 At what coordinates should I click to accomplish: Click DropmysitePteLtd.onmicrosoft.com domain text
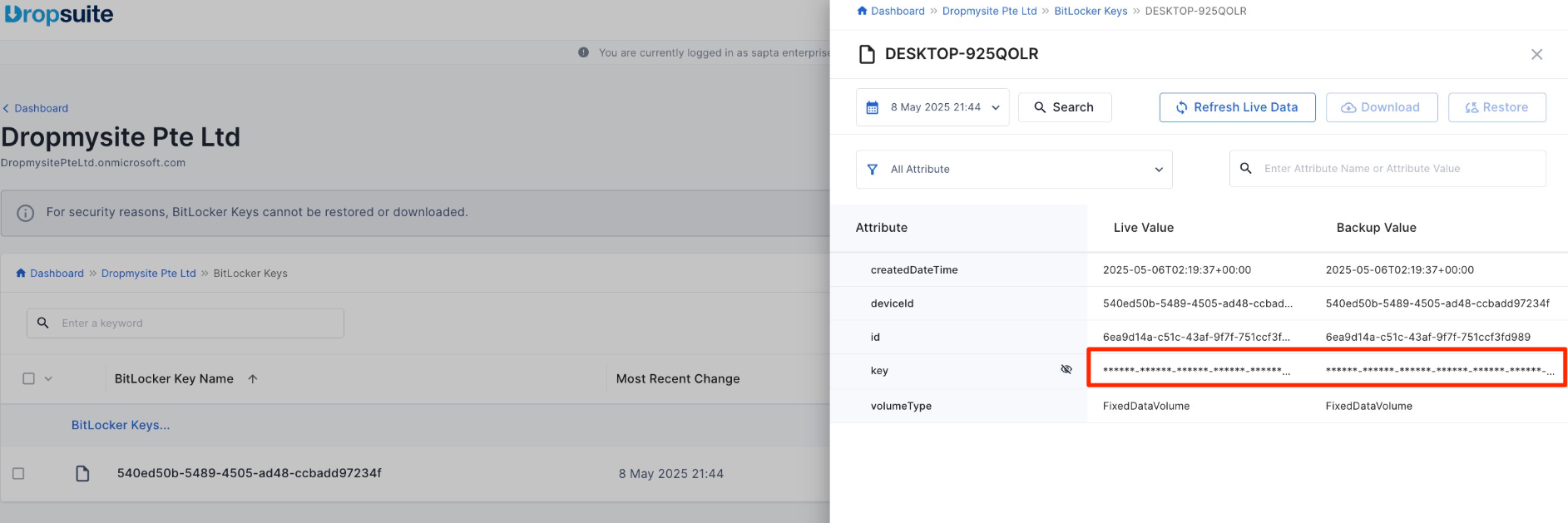(x=93, y=163)
